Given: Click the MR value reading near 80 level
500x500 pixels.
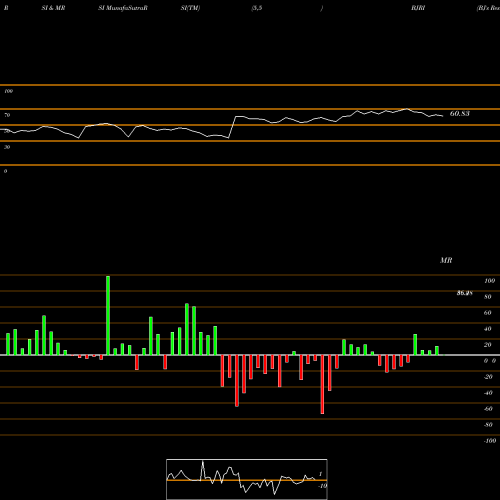Looking at the screenshot, I should pyautogui.click(x=465, y=293).
